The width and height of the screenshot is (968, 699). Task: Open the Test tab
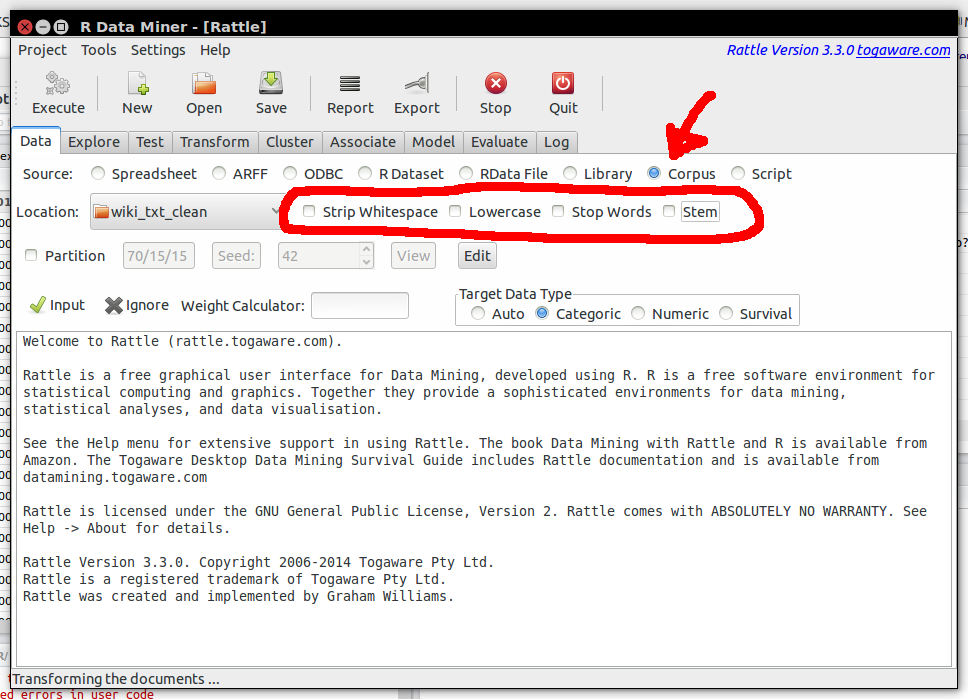tap(150, 142)
